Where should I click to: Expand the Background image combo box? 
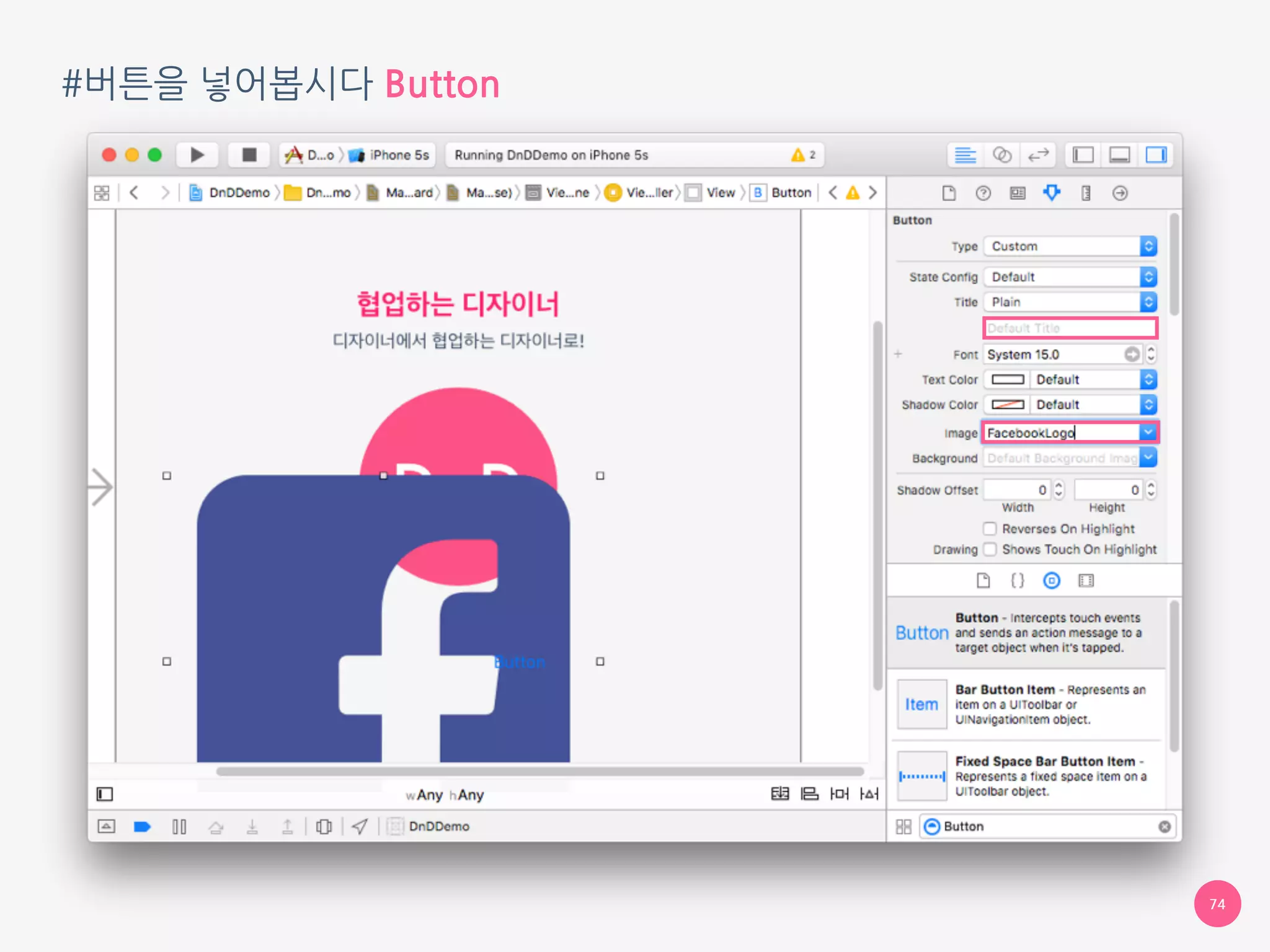pyautogui.click(x=1148, y=458)
